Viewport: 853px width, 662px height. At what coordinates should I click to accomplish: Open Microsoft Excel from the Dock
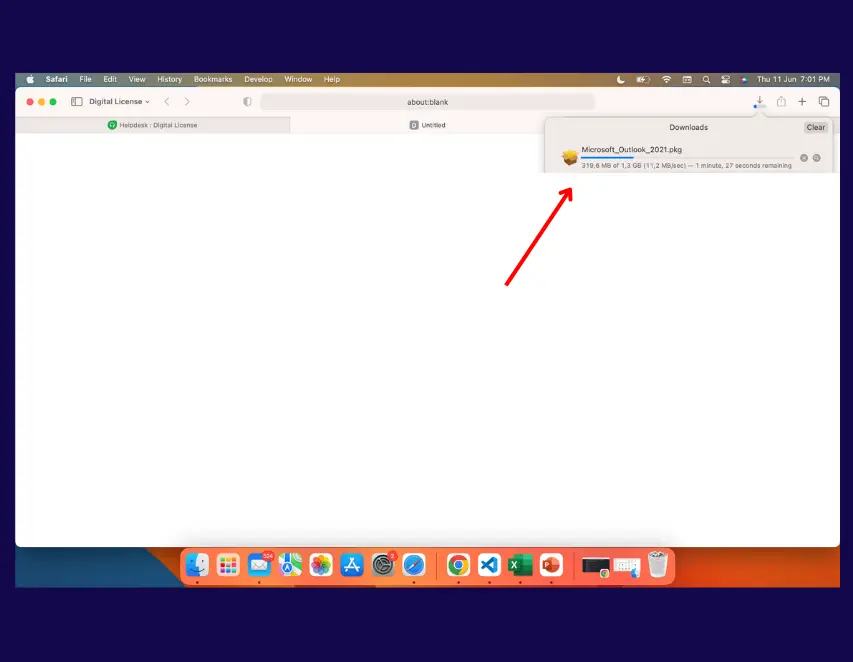click(521, 566)
